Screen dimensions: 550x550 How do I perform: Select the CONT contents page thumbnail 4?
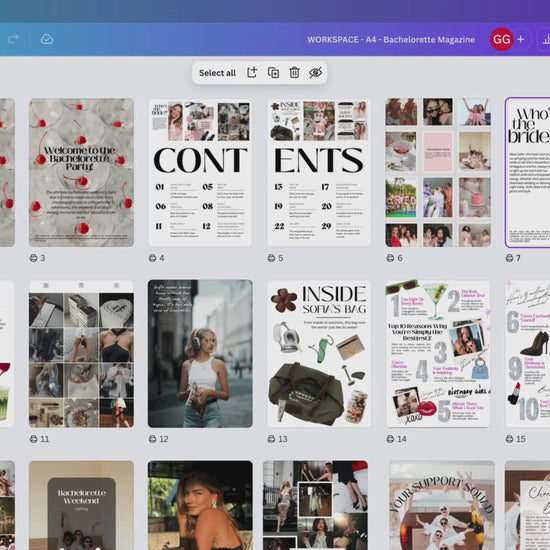(x=200, y=173)
